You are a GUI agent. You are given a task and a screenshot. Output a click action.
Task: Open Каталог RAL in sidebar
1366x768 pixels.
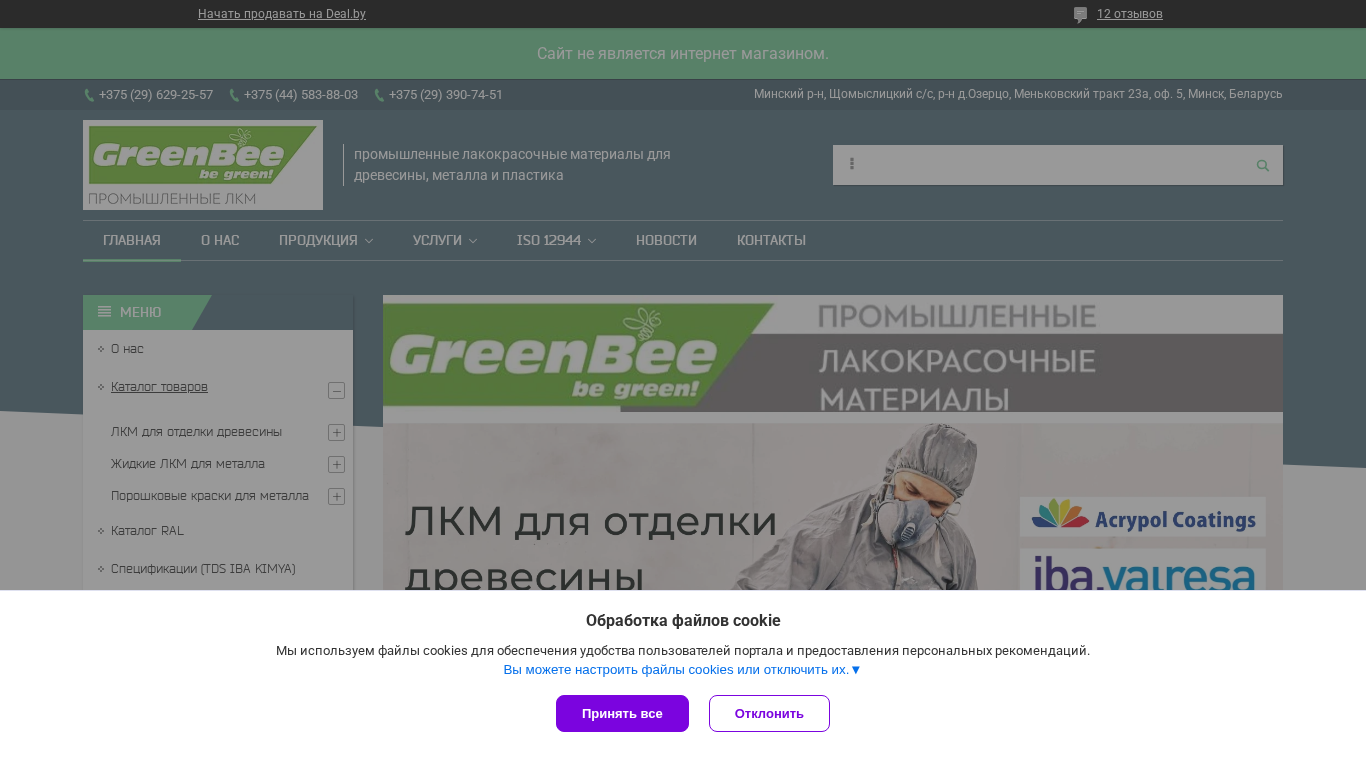[147, 531]
